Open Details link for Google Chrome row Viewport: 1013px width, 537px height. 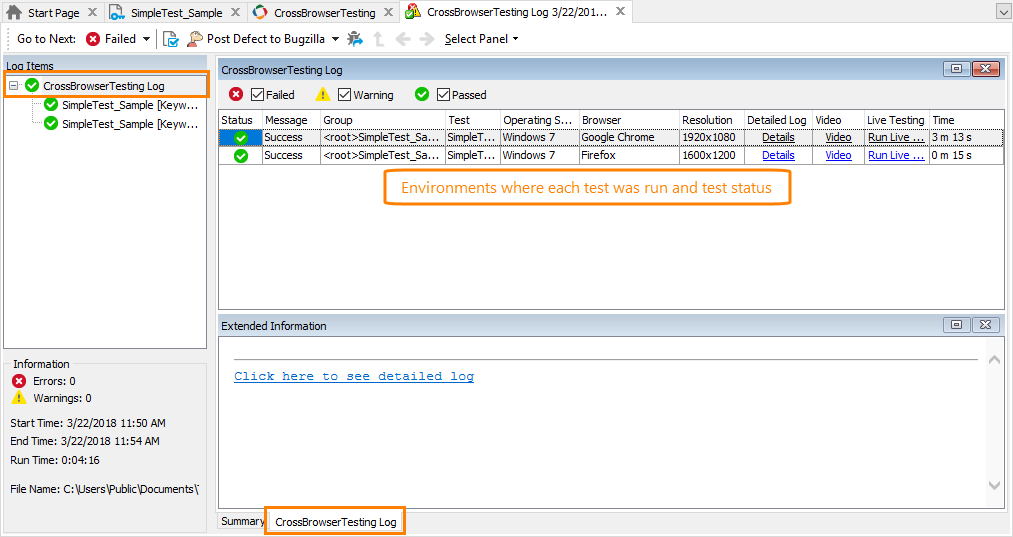778,138
